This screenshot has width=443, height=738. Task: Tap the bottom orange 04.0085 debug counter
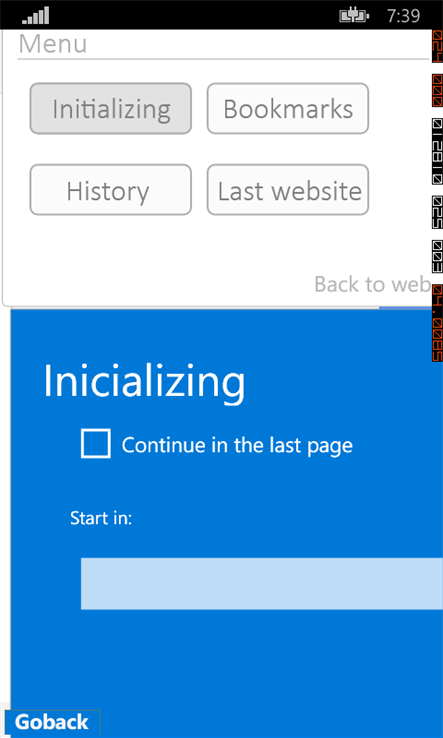[x=437, y=323]
